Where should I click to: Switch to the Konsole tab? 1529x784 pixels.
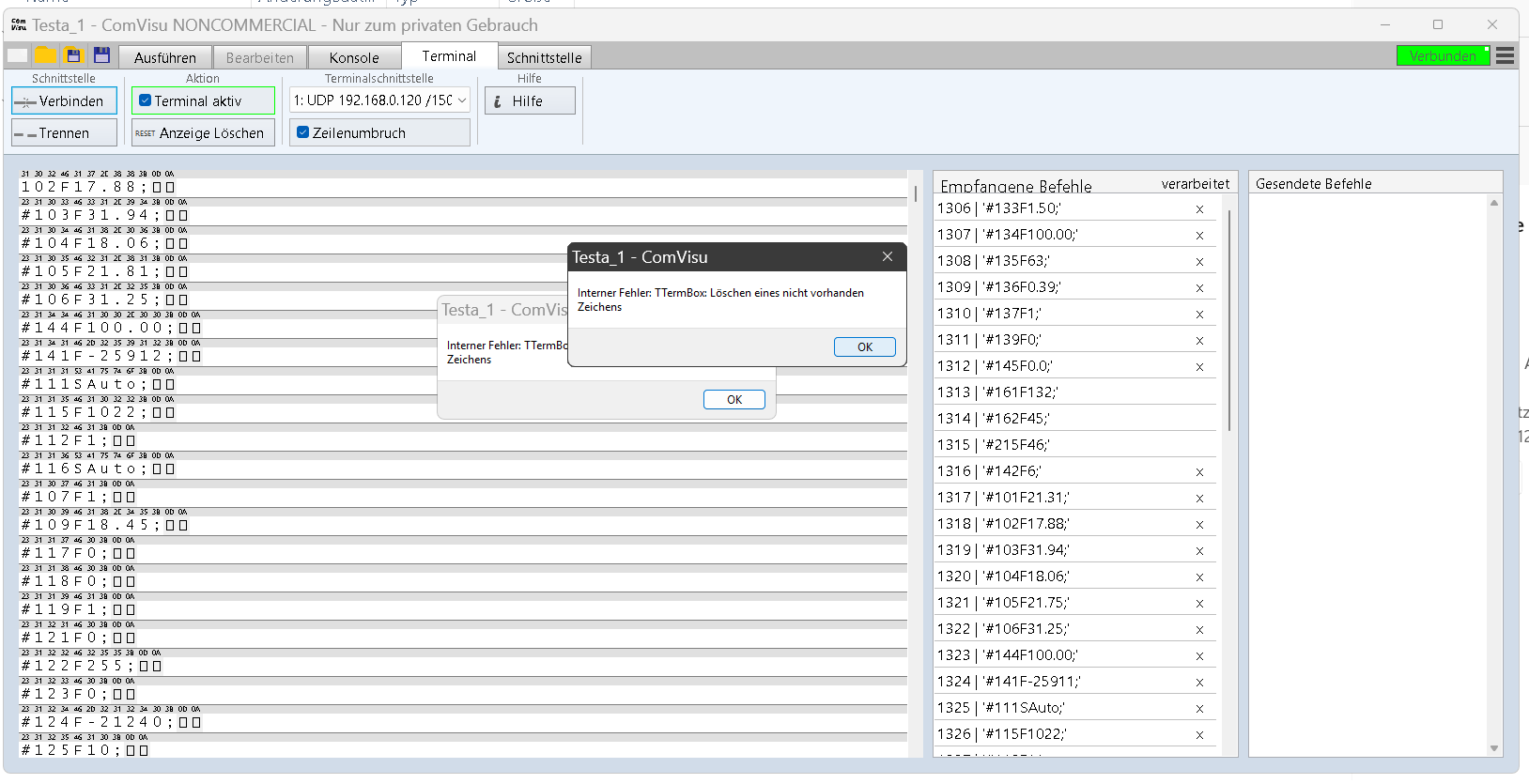coord(354,57)
